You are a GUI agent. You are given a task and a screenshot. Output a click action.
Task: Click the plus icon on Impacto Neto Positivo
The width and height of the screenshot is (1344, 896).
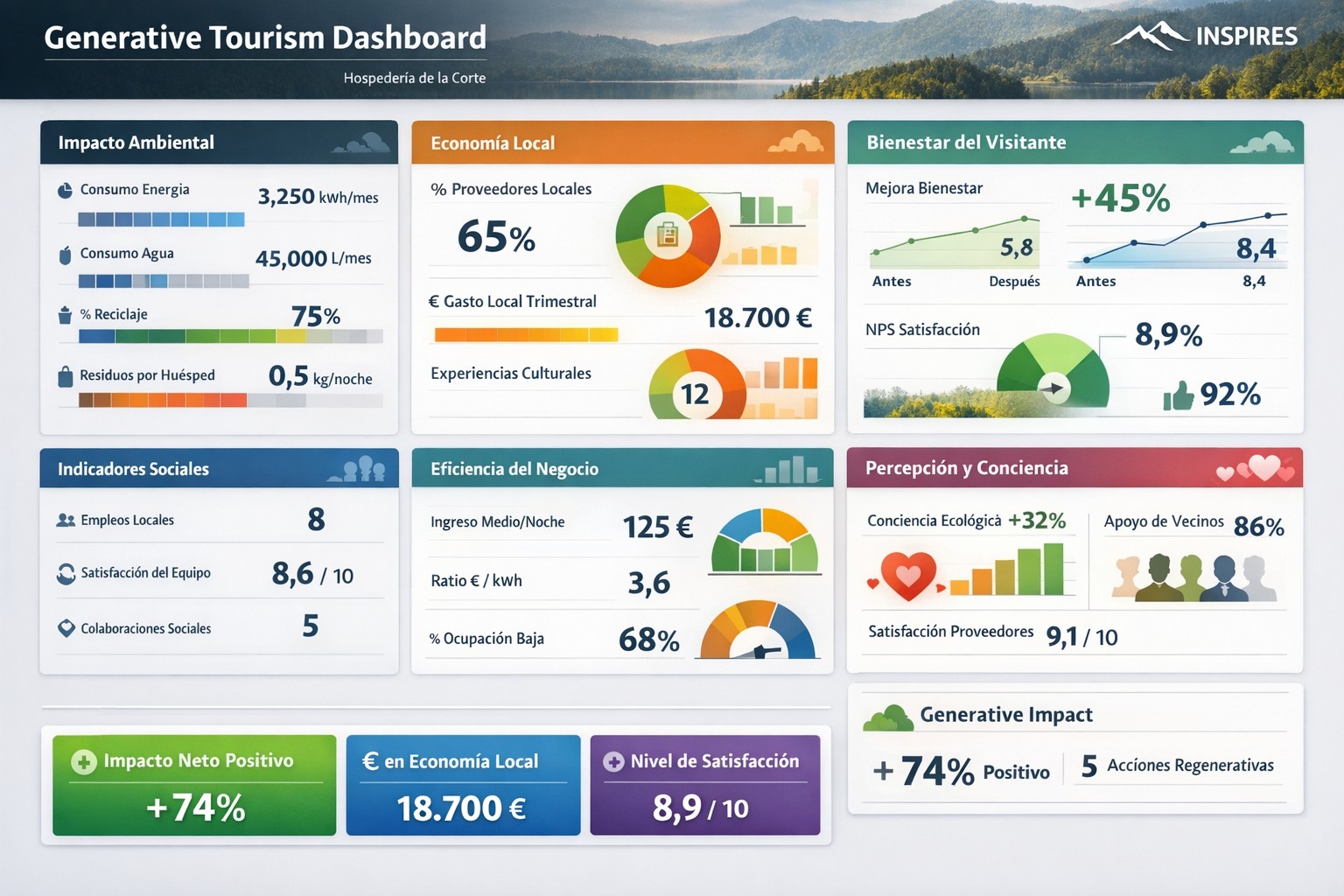tap(84, 761)
